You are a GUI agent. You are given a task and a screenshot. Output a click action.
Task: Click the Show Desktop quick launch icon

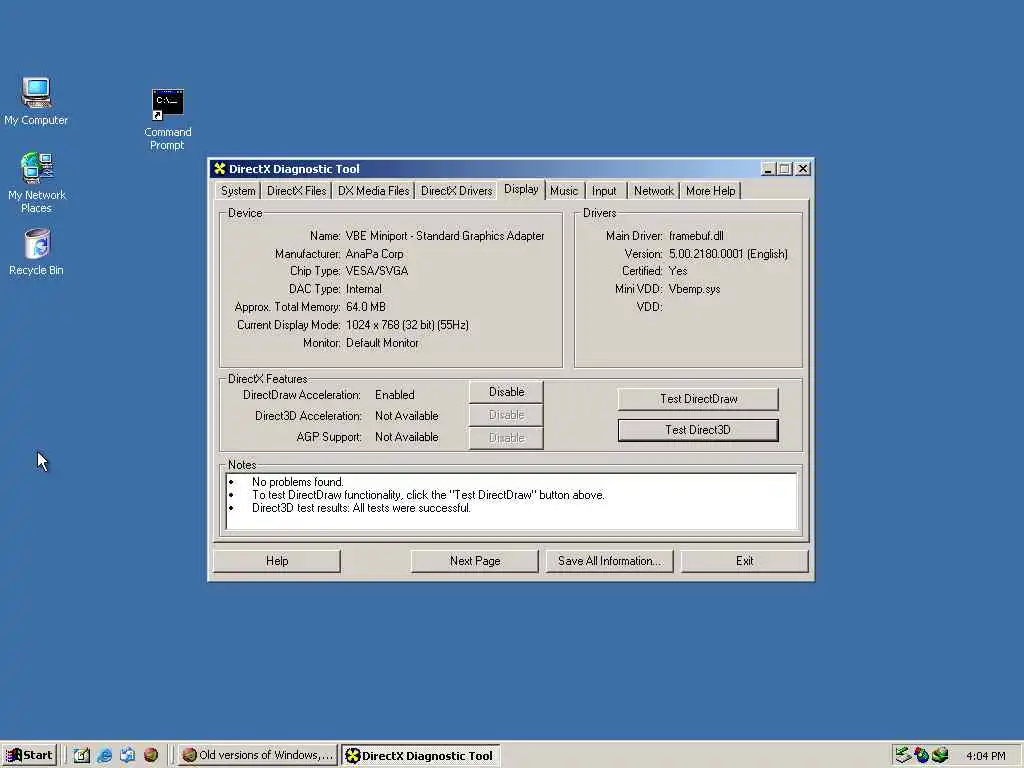[x=82, y=755]
